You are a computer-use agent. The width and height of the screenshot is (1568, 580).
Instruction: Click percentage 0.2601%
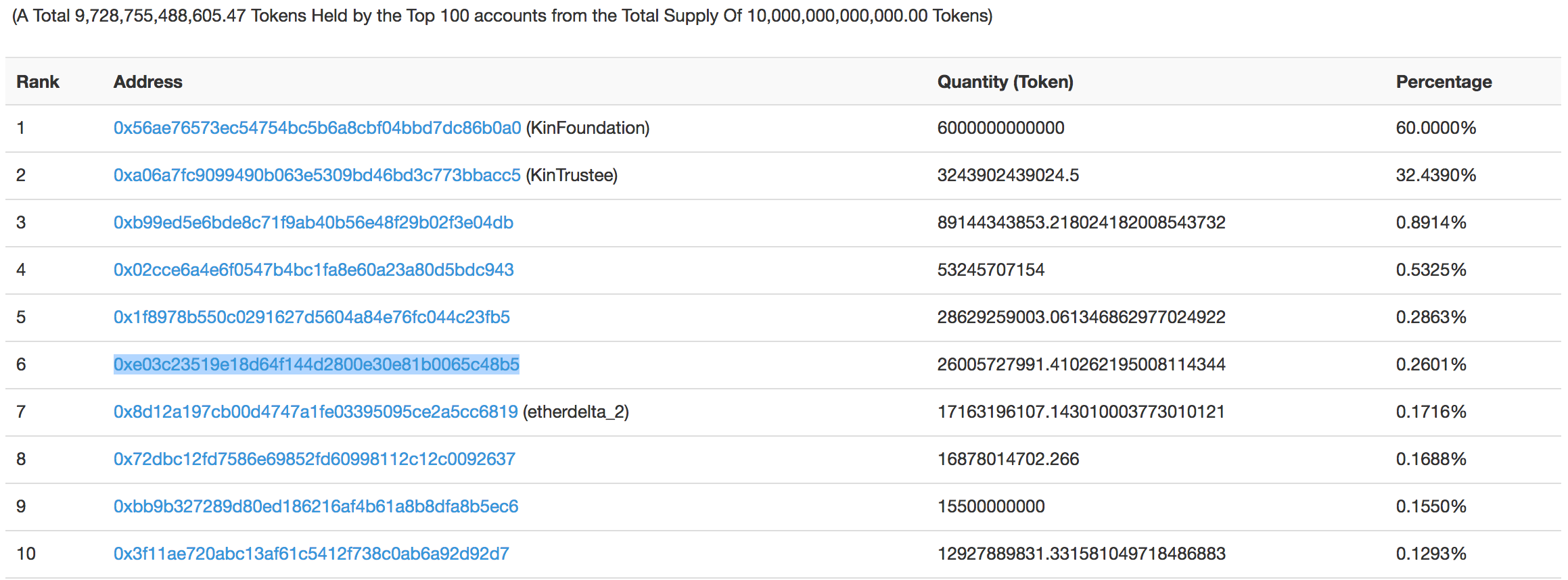[1431, 364]
